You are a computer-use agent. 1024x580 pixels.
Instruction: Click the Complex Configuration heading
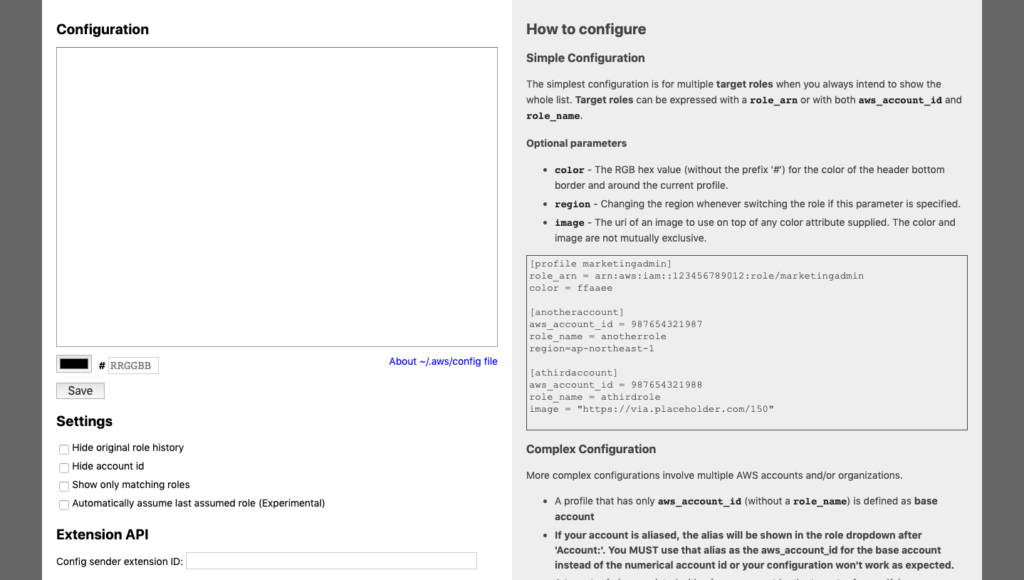pos(591,449)
